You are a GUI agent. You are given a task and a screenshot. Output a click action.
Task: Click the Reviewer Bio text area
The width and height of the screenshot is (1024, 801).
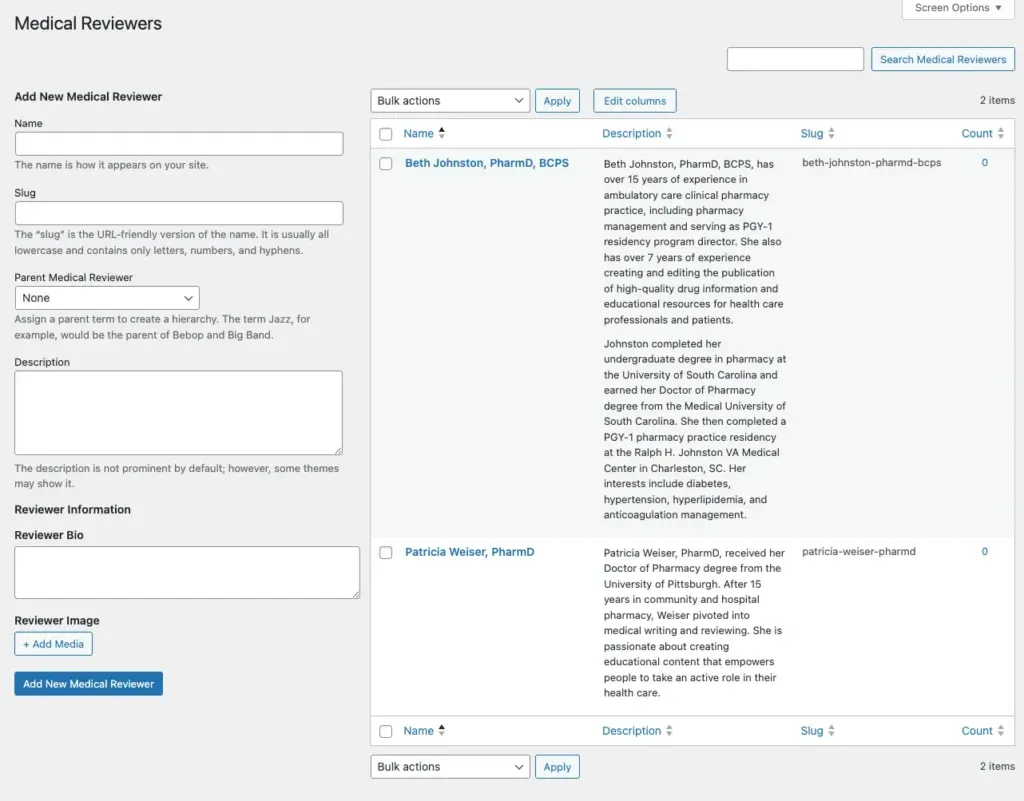(187, 572)
